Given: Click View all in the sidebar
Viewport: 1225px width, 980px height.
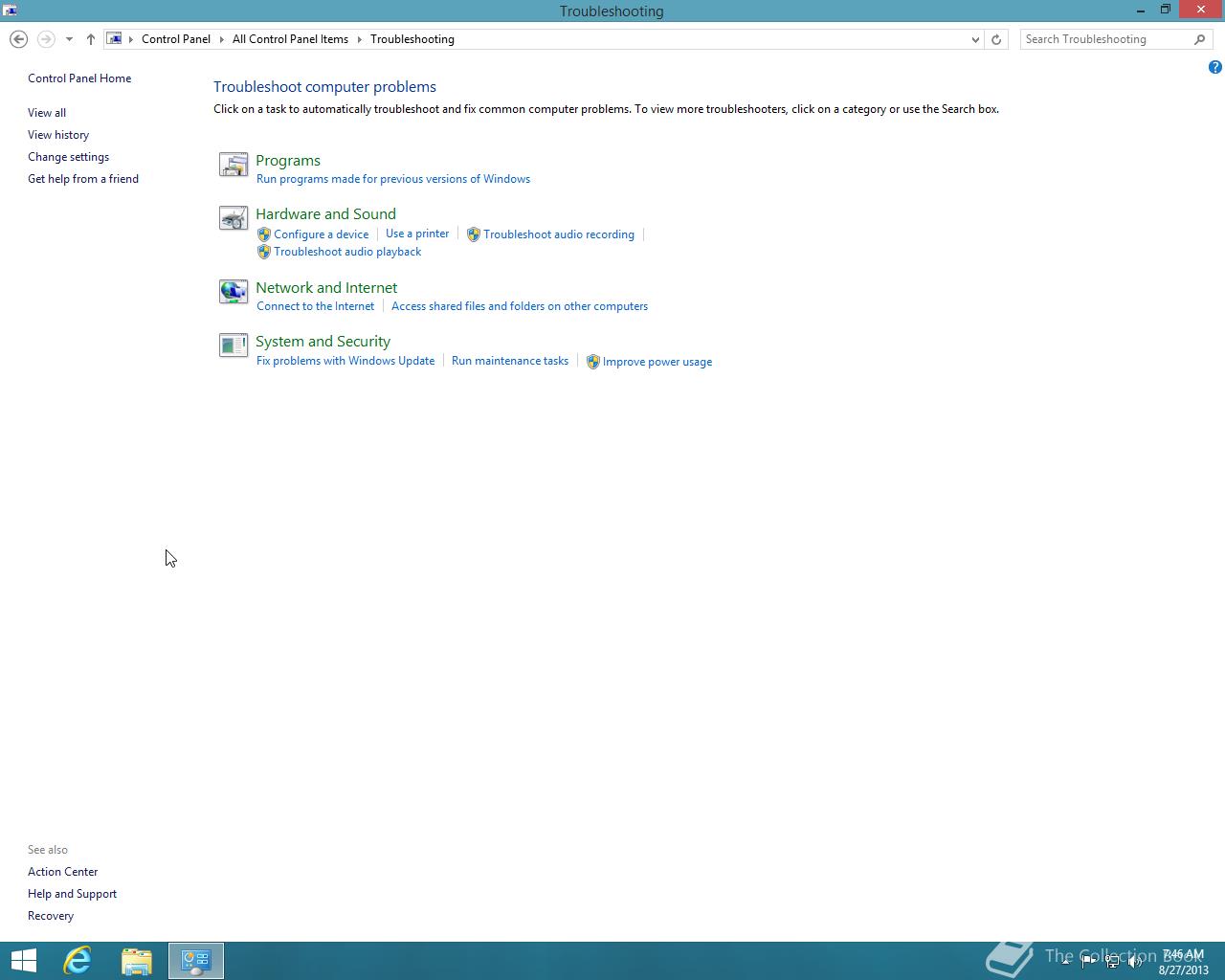Looking at the screenshot, I should tap(47, 113).
